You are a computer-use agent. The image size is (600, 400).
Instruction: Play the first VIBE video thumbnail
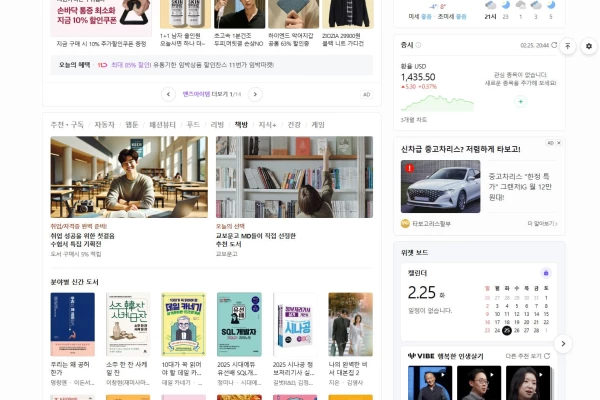pos(430,383)
